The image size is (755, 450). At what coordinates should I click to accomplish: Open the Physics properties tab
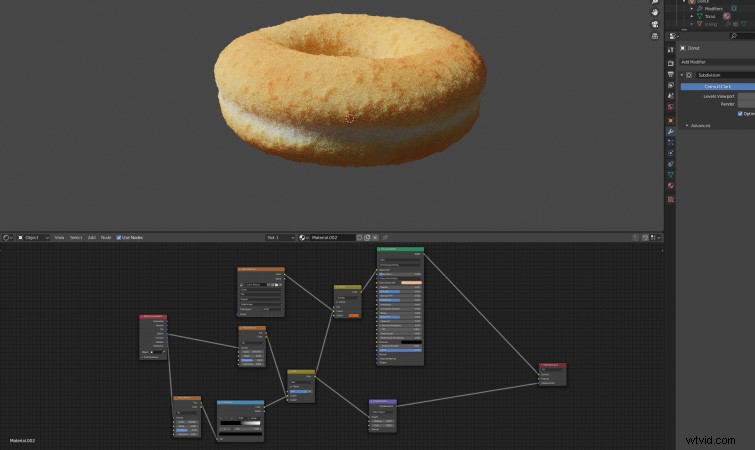click(x=670, y=153)
